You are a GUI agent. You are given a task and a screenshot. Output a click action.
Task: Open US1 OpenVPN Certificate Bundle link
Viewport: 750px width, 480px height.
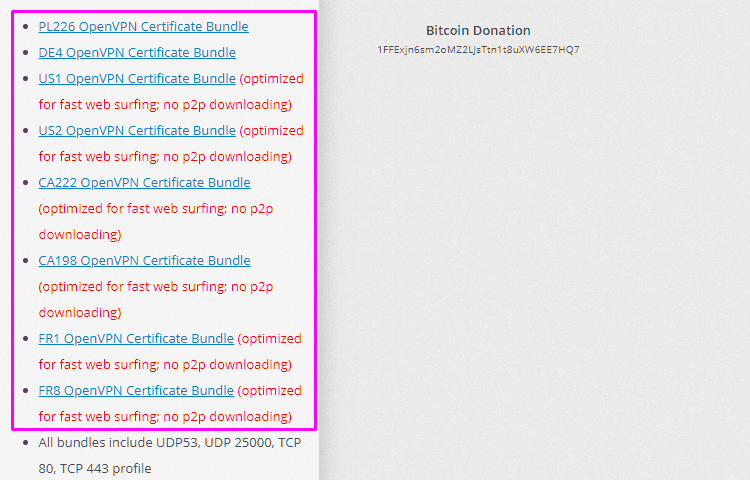click(x=137, y=78)
